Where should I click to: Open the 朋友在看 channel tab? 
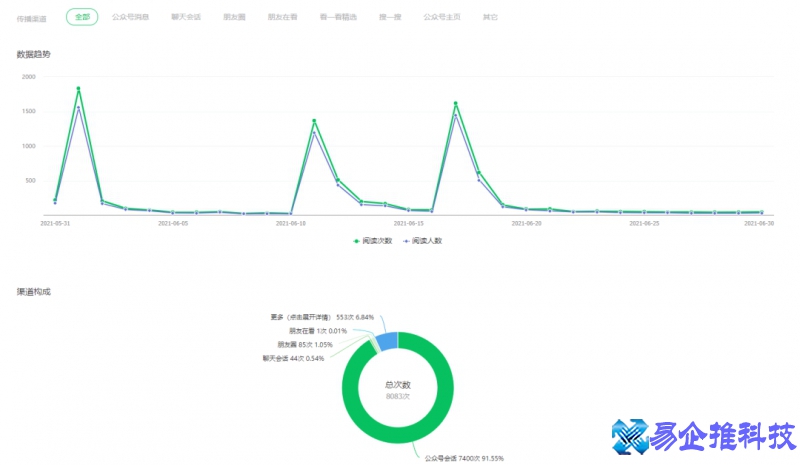(x=283, y=17)
